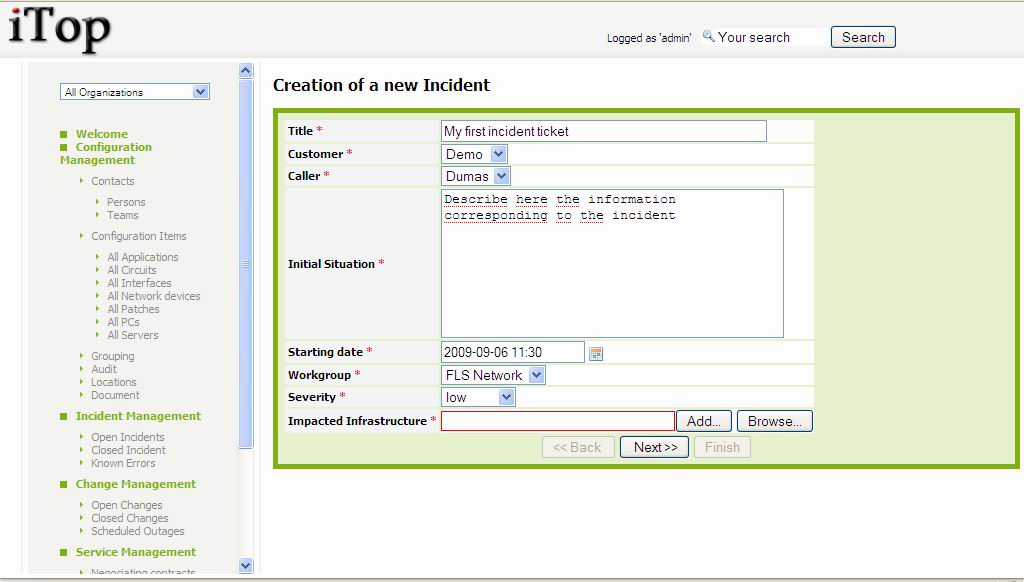Screen dimensions: 1024x582
Task: Click into the Initial Situation text area
Action: tap(612, 263)
